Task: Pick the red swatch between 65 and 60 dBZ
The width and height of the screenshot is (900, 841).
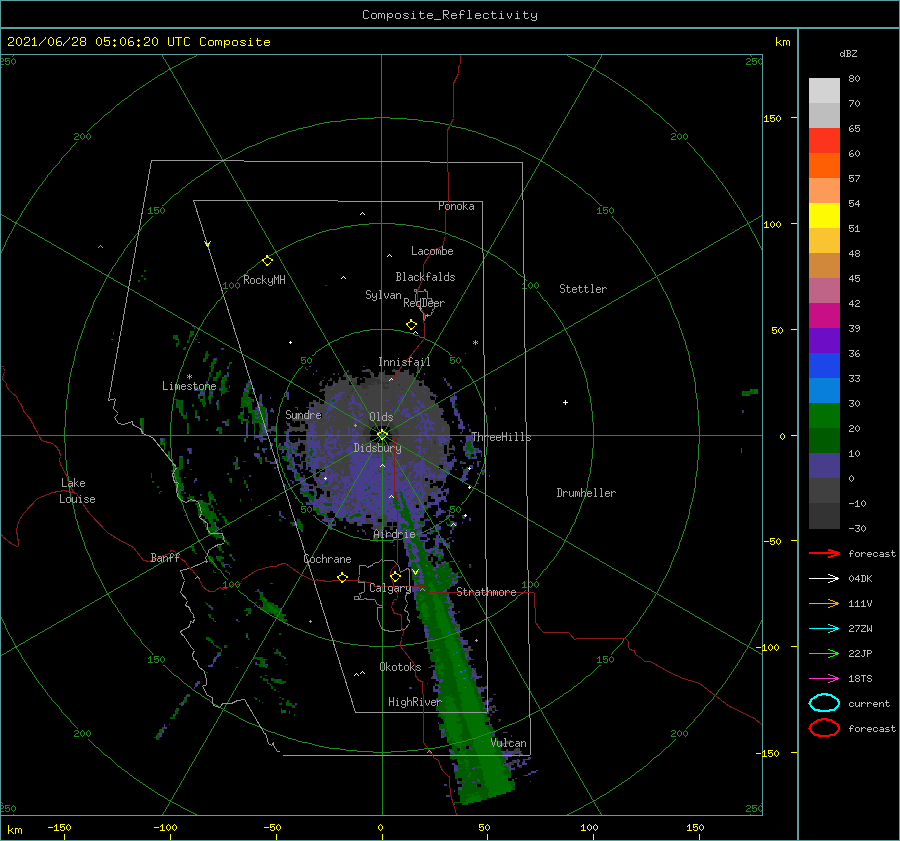Action: pyautogui.click(x=824, y=141)
